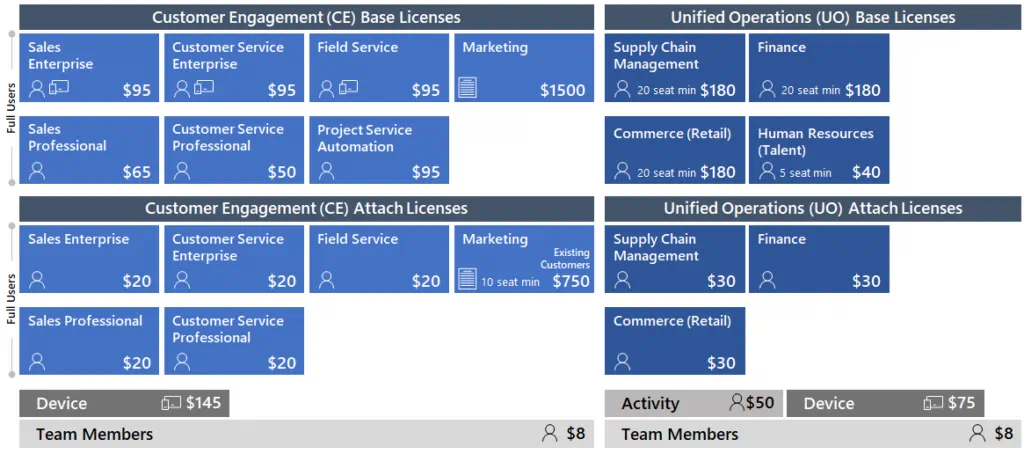Click the $40 Human Resources price

(x=866, y=172)
